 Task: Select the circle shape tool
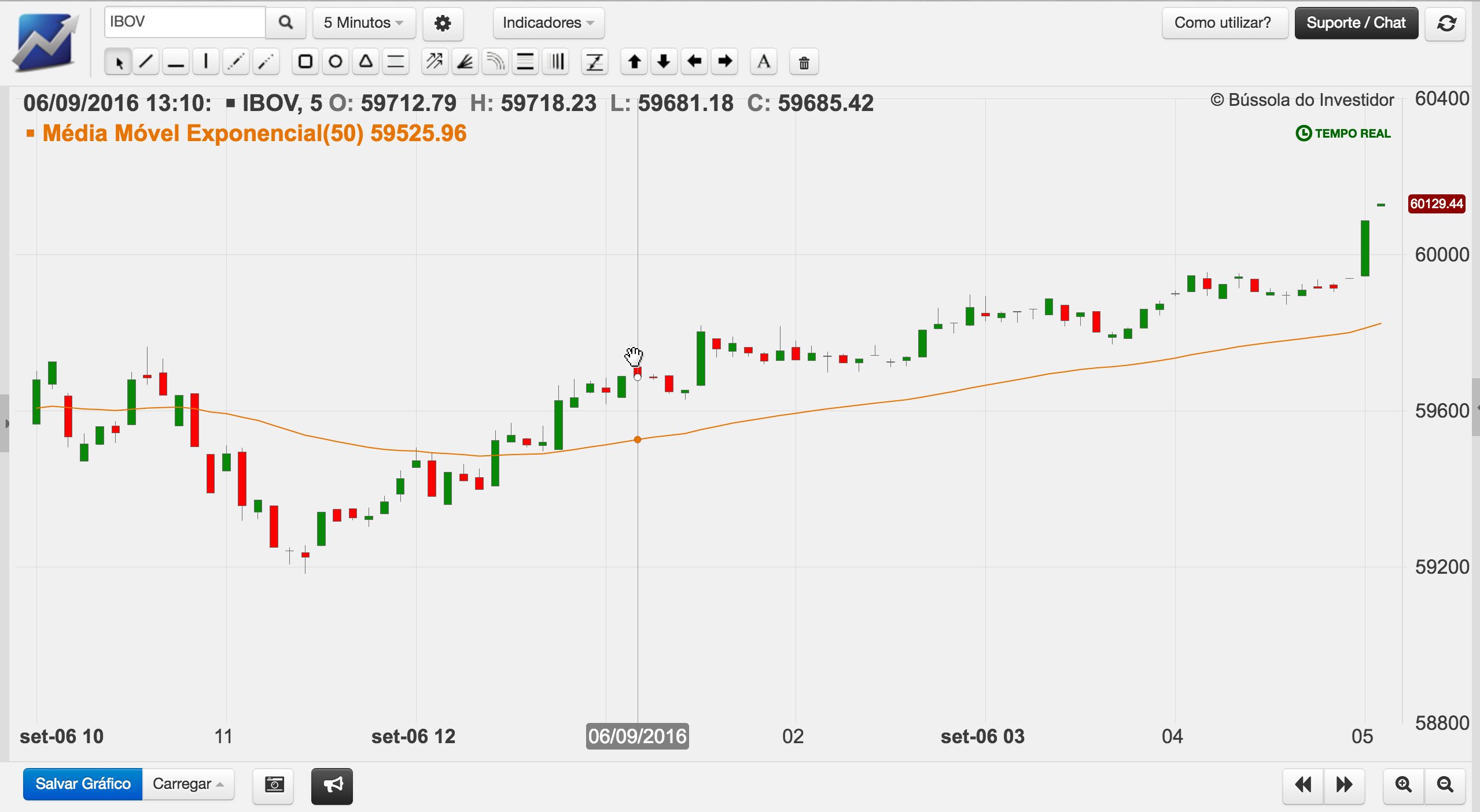coord(336,62)
